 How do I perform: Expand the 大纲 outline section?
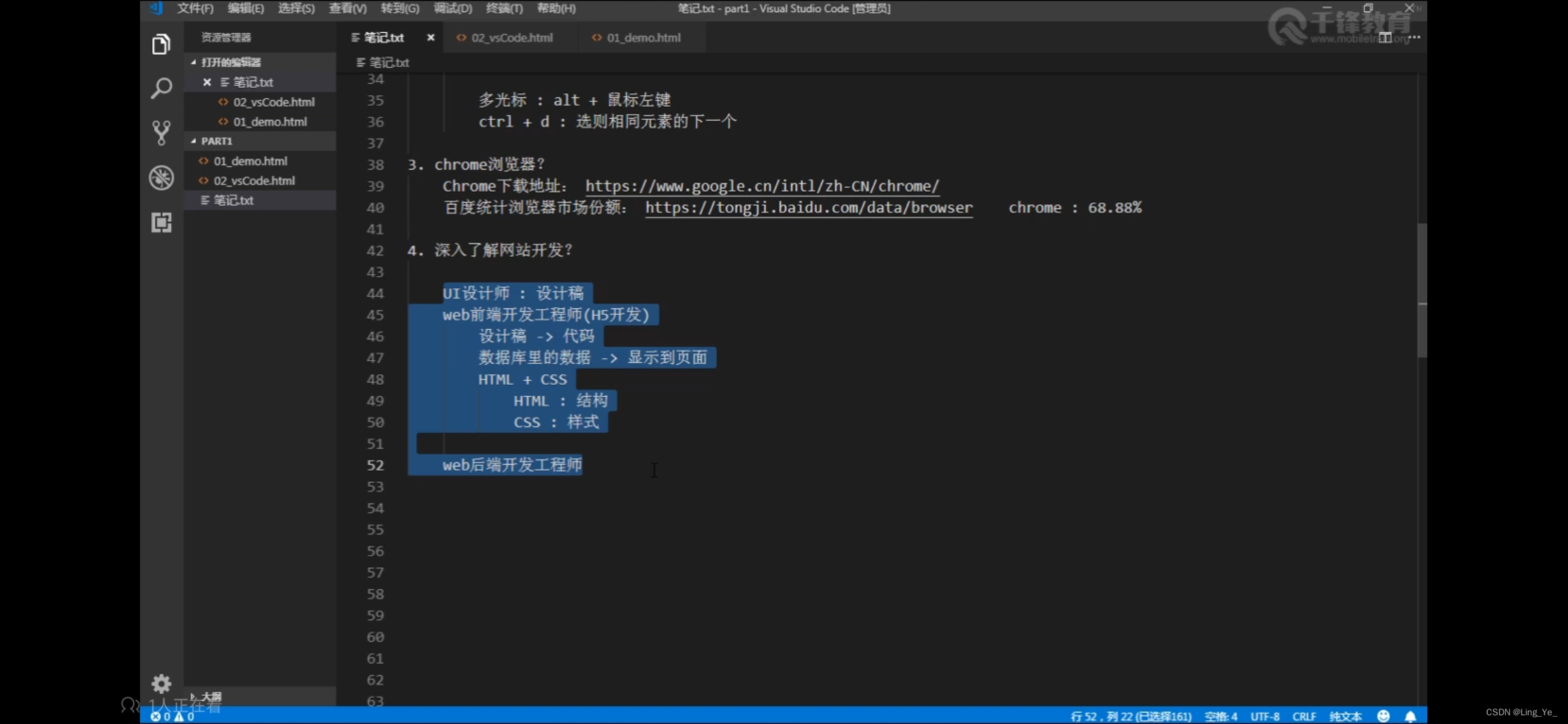tap(210, 697)
